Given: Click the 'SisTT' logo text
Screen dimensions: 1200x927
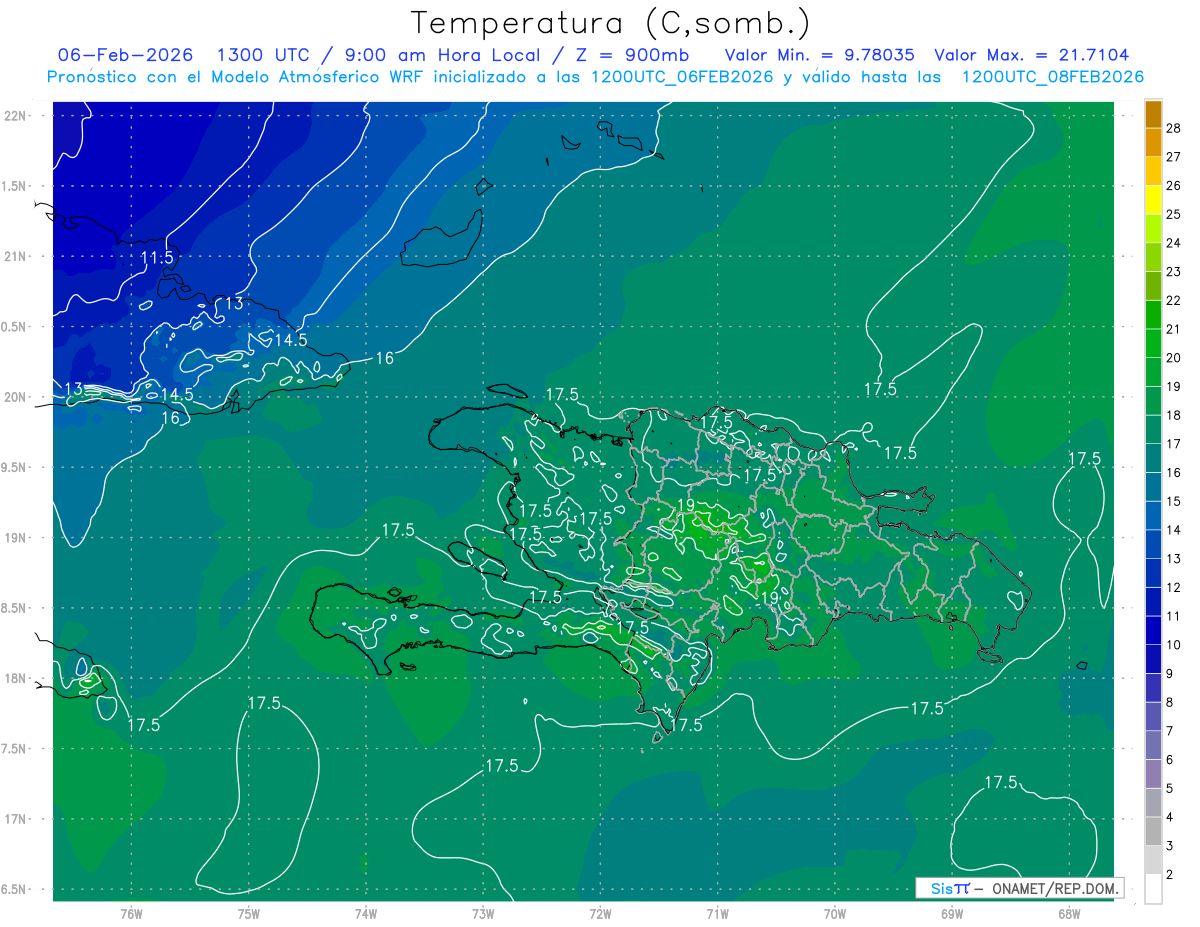Looking at the screenshot, I should click(x=950, y=888).
